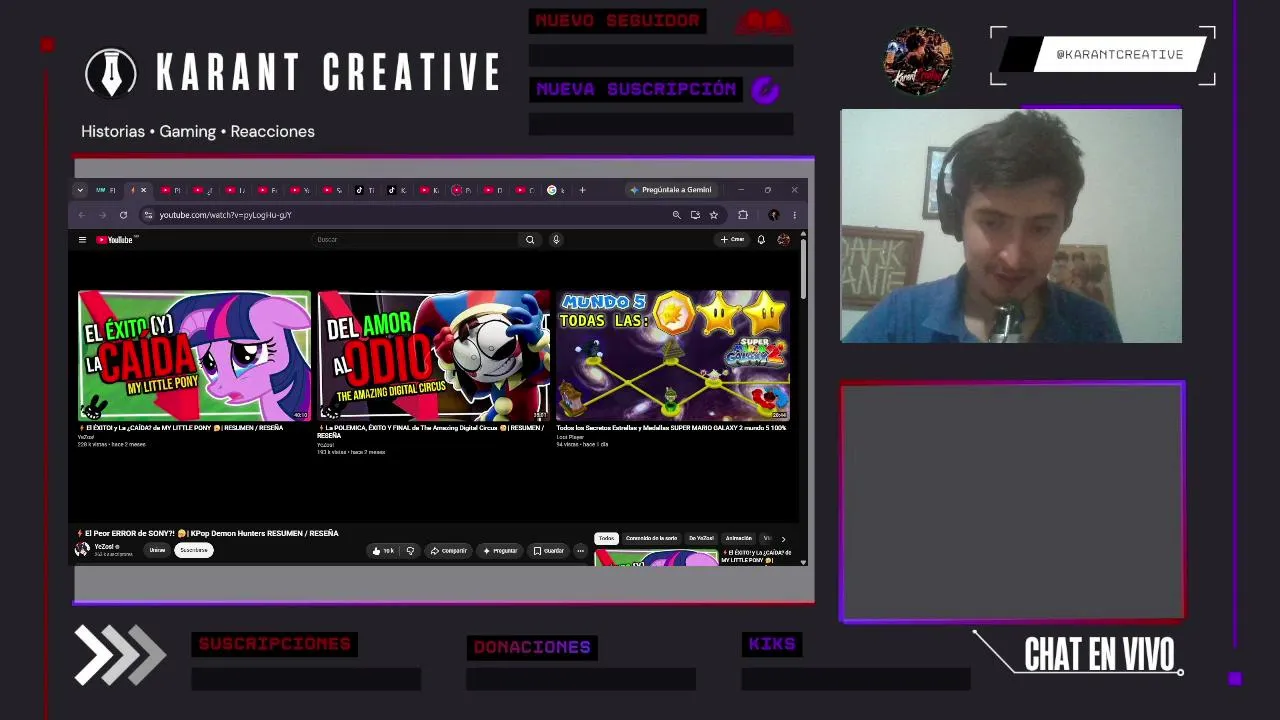
Task: Reload the YouTube page
Action: (x=123, y=215)
